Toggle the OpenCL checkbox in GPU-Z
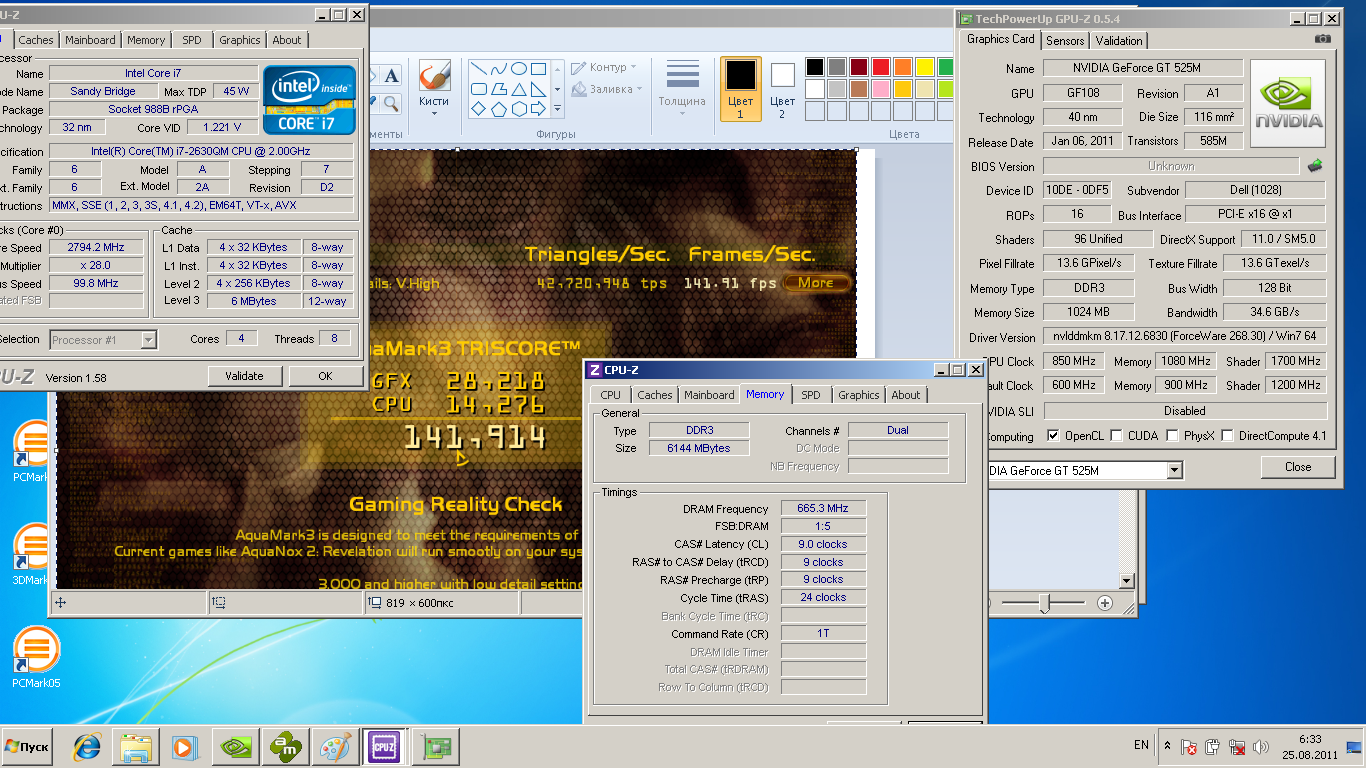 pos(1053,436)
